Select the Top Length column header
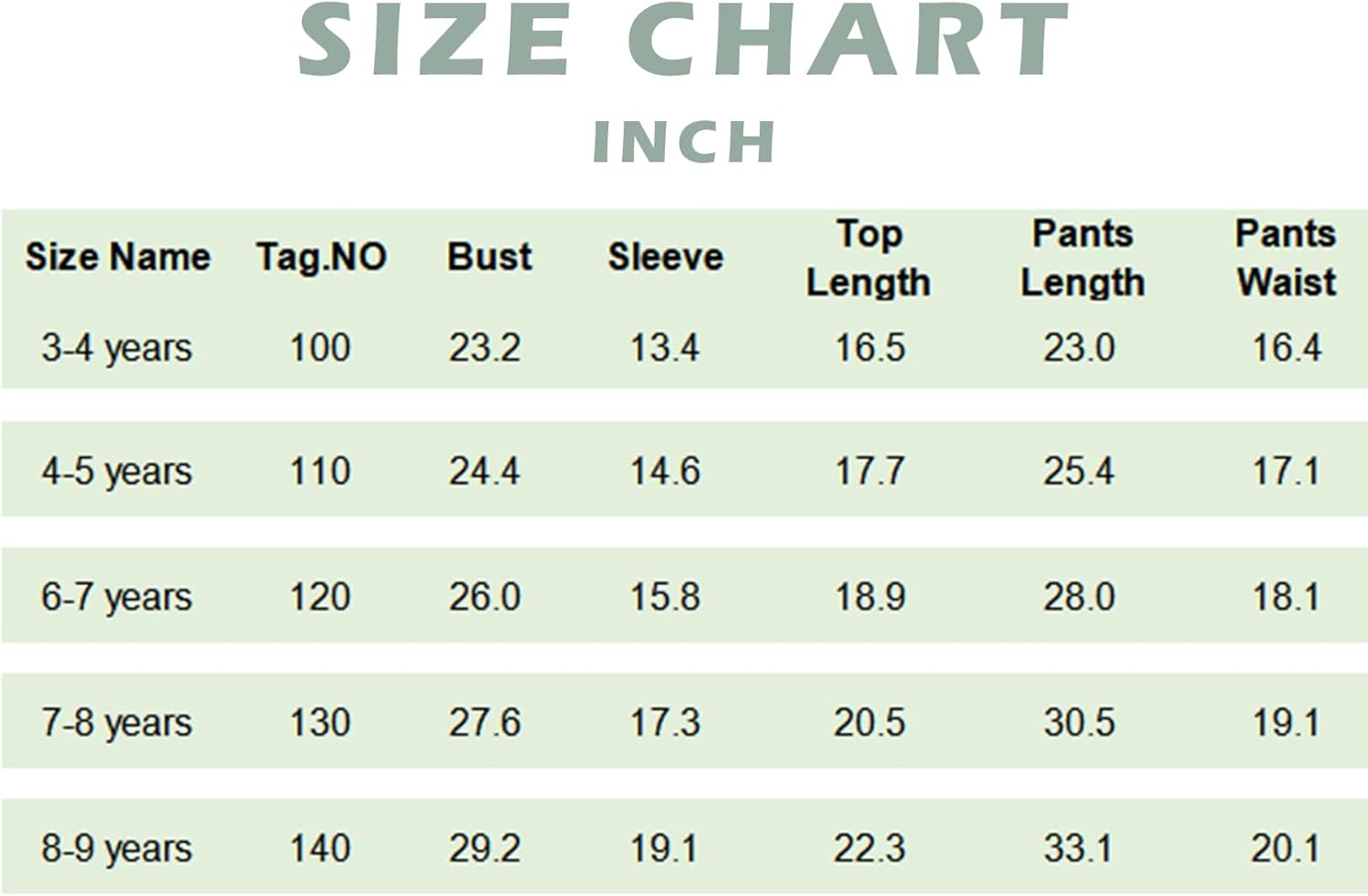Viewport: 1368px width, 896px height. [x=869, y=258]
